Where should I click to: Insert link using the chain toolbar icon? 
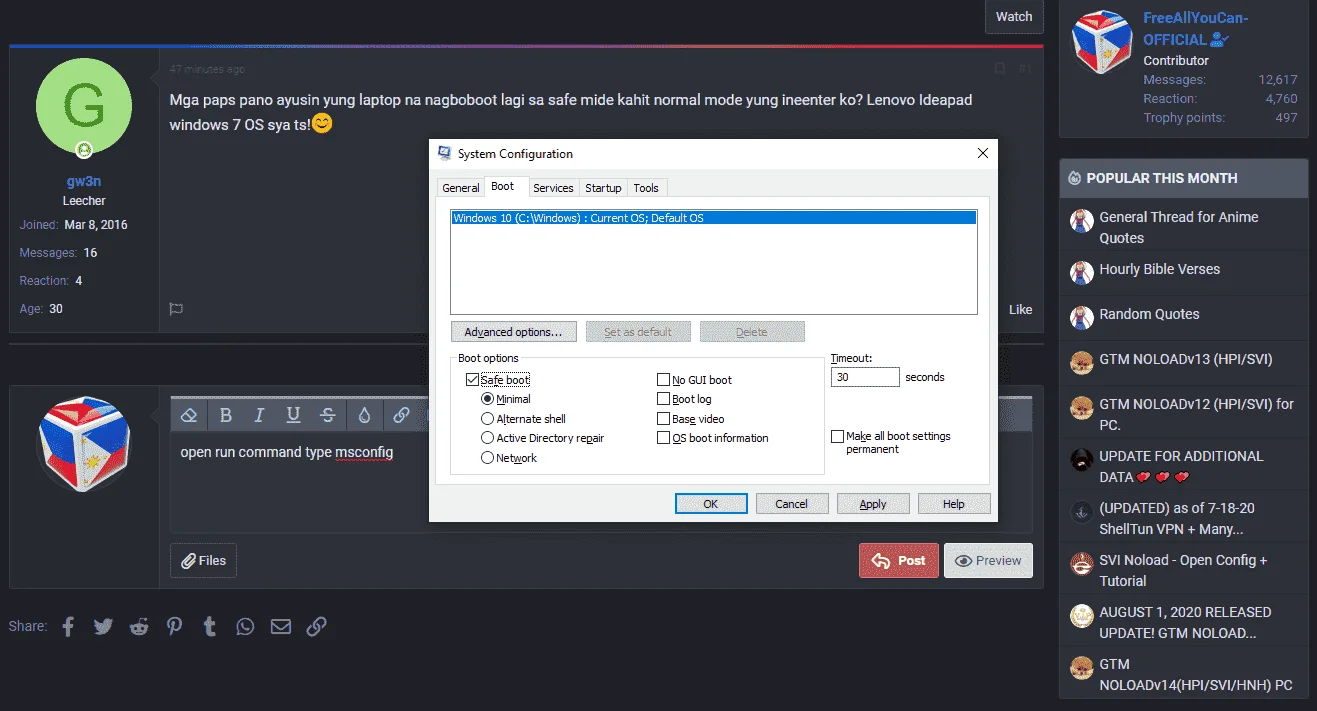pos(401,415)
